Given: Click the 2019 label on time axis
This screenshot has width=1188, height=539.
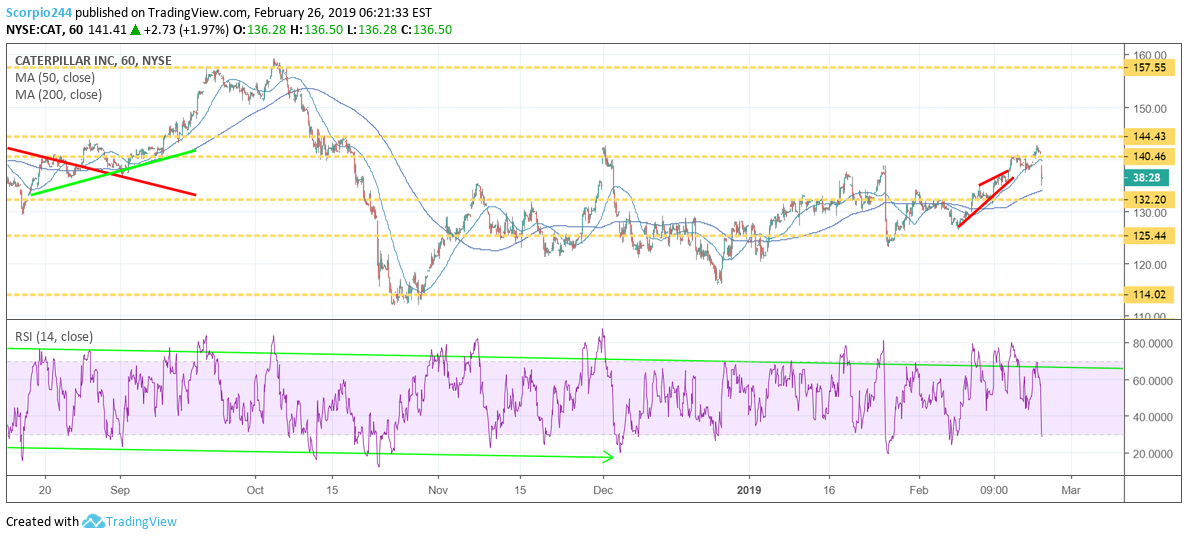Looking at the screenshot, I should [749, 490].
